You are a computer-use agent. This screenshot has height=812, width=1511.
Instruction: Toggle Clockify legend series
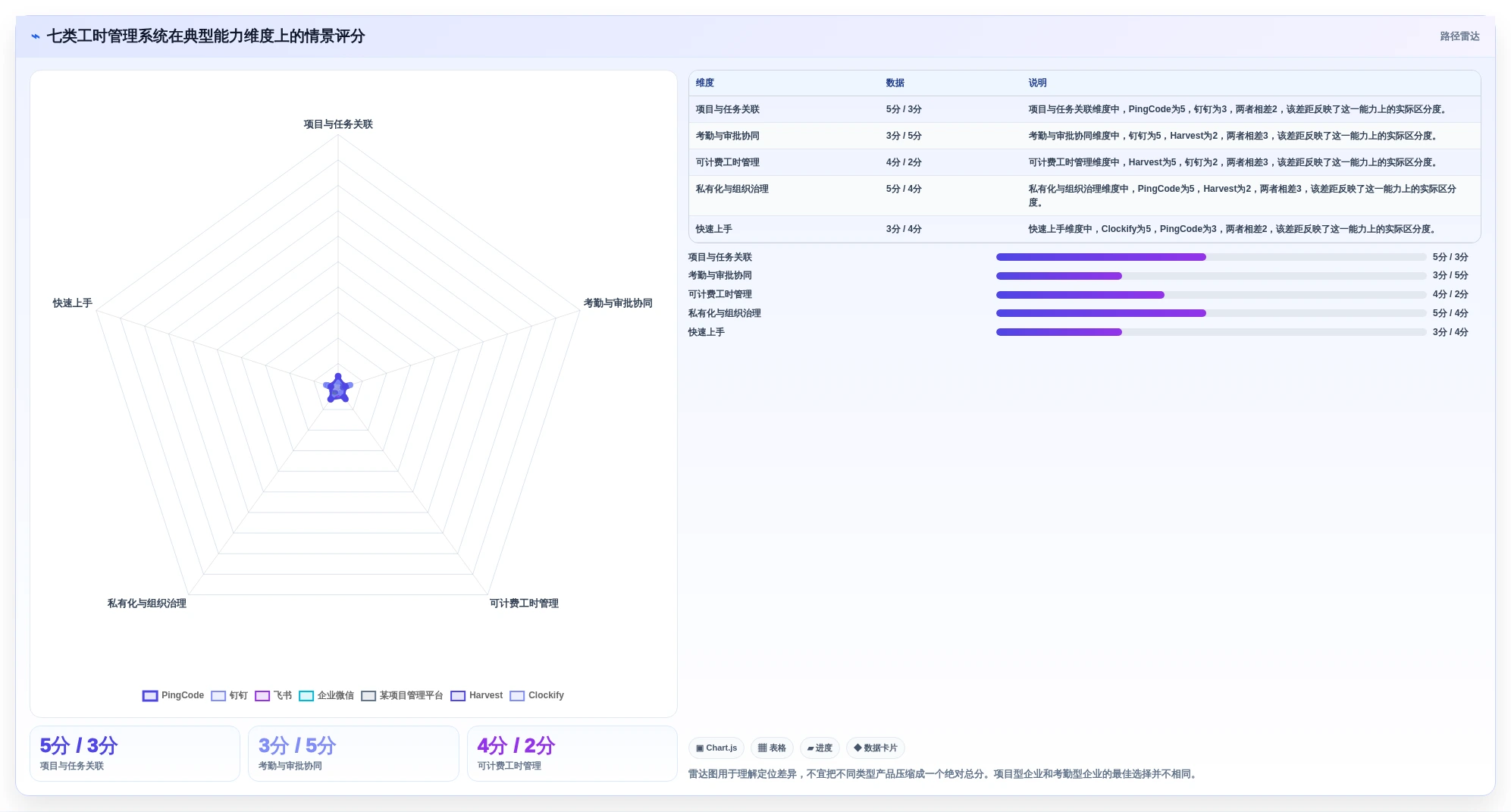(x=537, y=695)
